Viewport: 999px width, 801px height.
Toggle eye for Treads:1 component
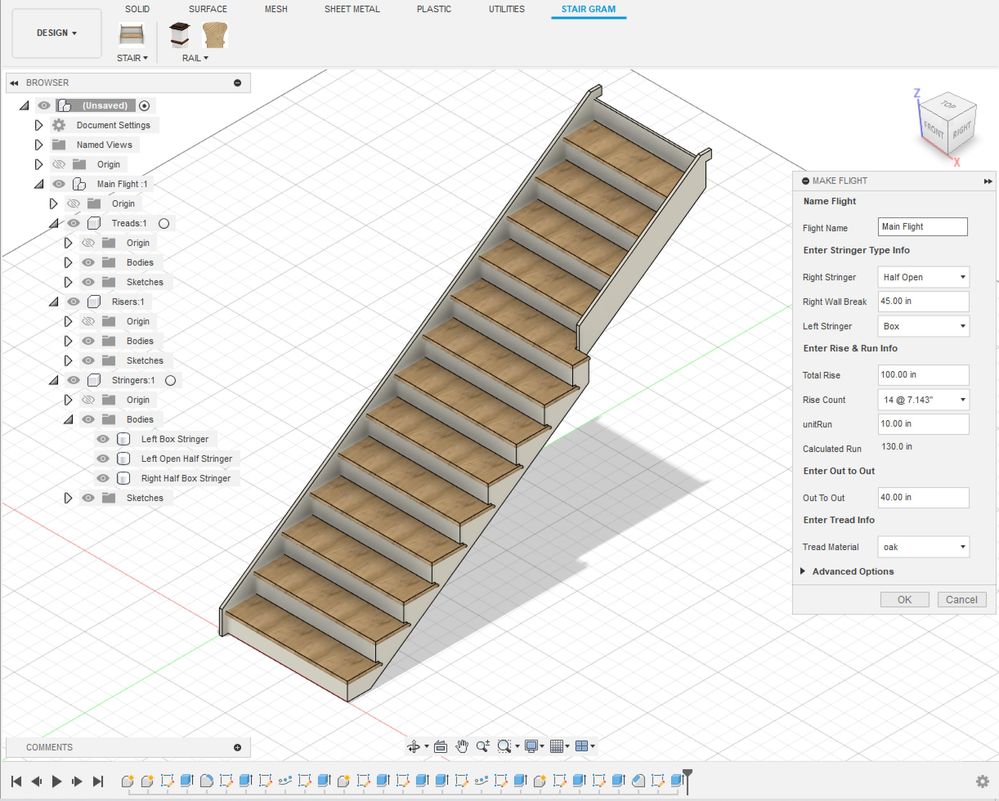pyautogui.click(x=73, y=223)
